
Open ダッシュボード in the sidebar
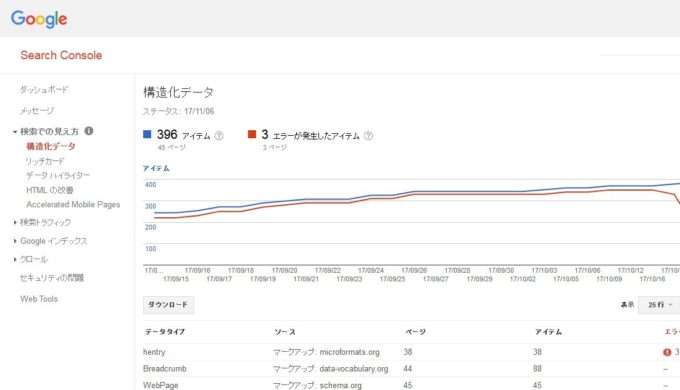[44, 90]
